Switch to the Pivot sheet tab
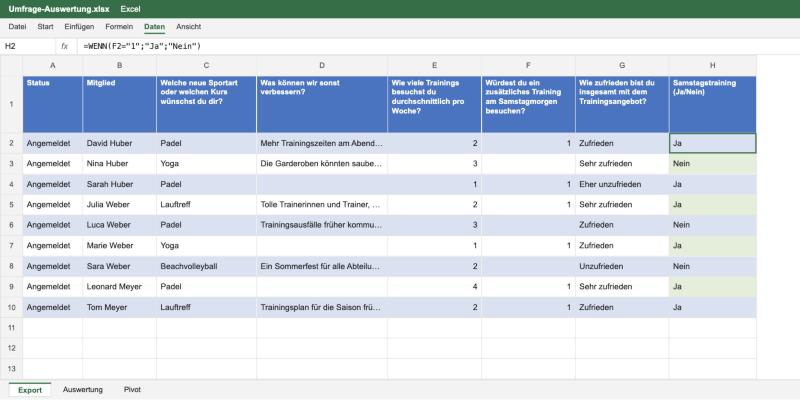800x400 pixels. coord(132,390)
